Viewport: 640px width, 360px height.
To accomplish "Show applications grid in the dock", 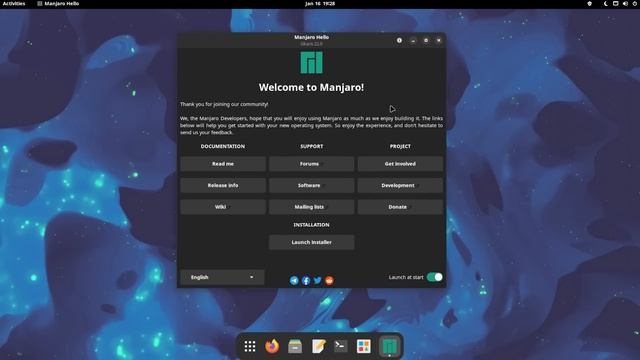I will [250, 347].
